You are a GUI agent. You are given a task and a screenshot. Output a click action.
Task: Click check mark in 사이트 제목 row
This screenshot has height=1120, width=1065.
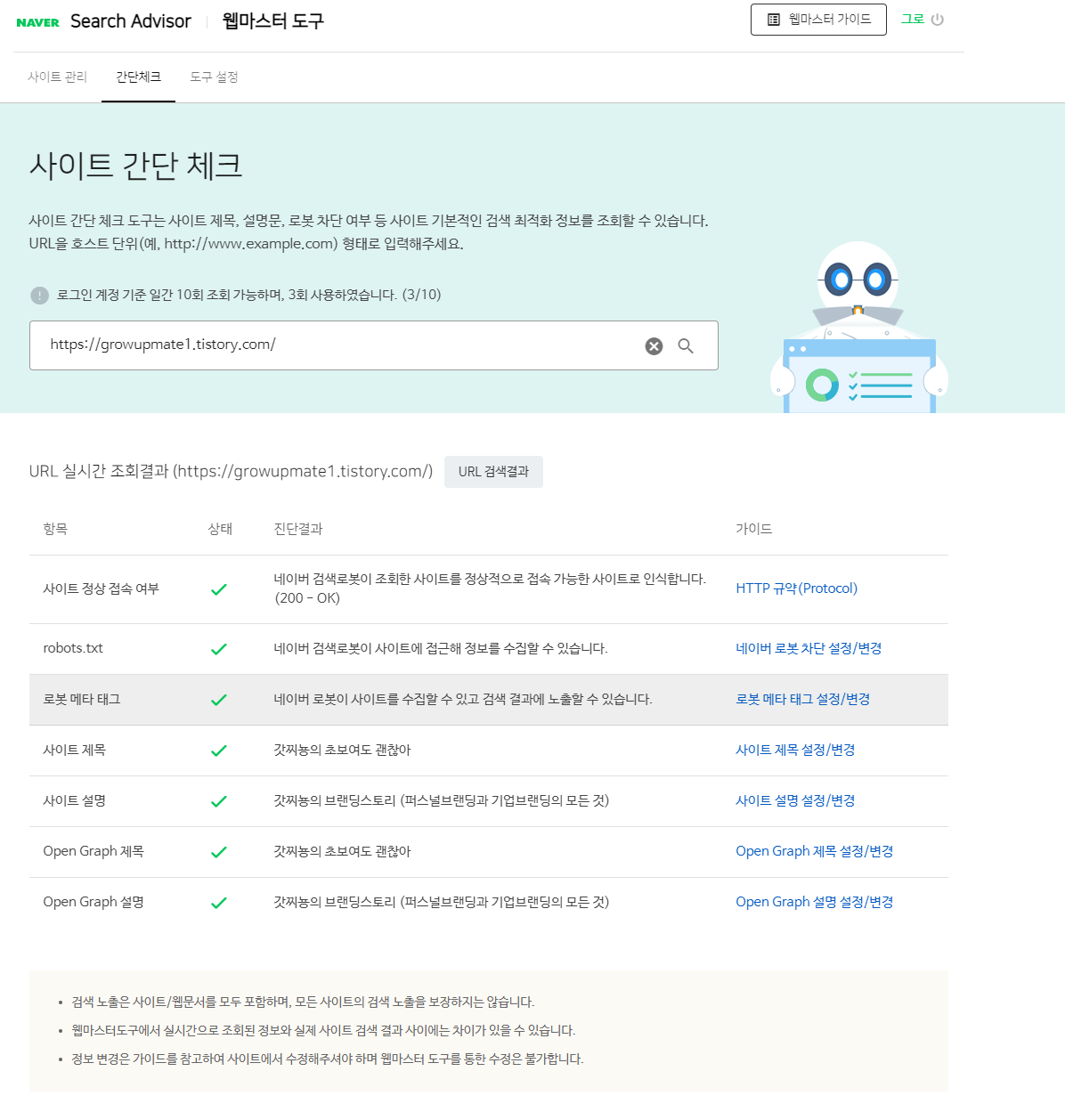click(x=219, y=751)
